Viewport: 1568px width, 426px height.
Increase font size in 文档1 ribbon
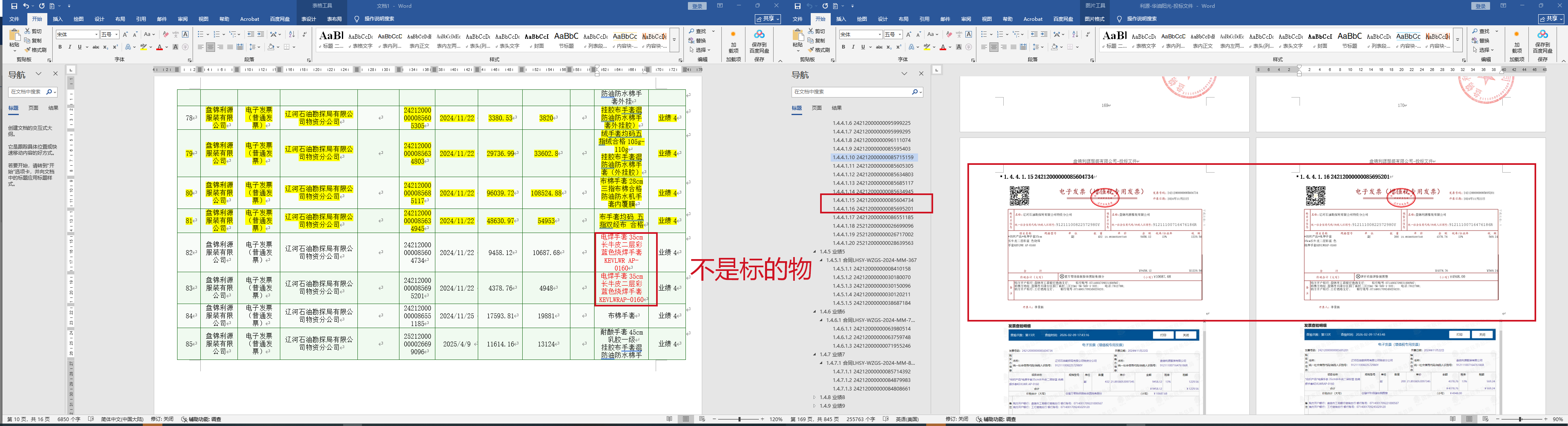click(x=125, y=35)
